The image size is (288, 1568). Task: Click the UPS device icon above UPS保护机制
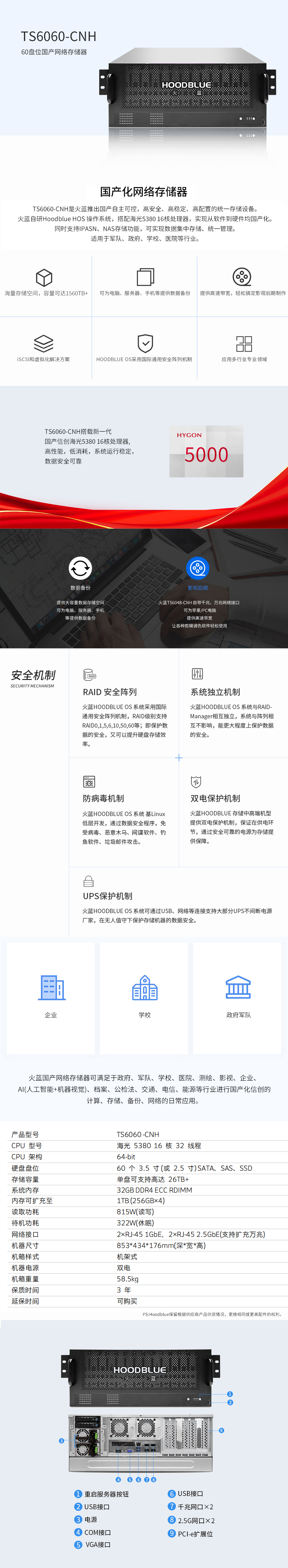point(89,881)
